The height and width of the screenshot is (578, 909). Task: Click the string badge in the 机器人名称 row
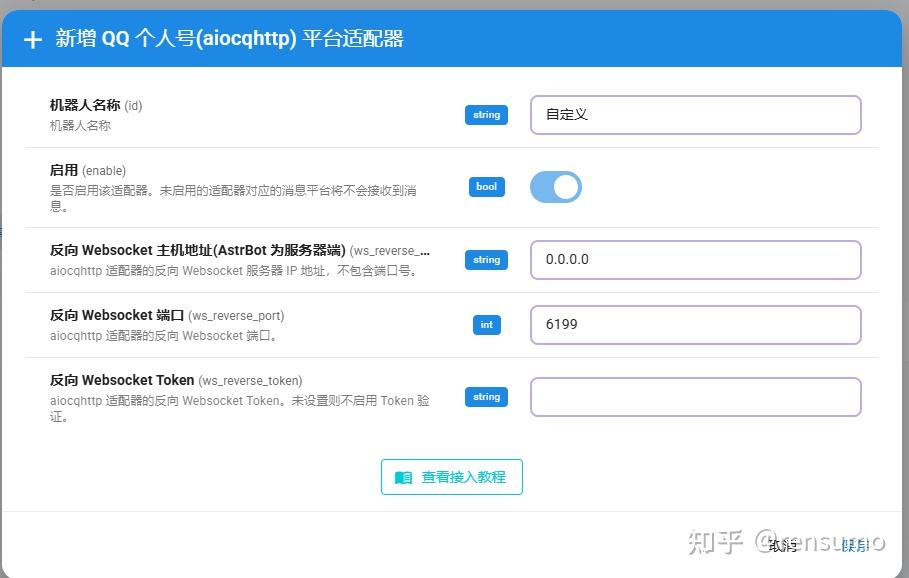(486, 115)
